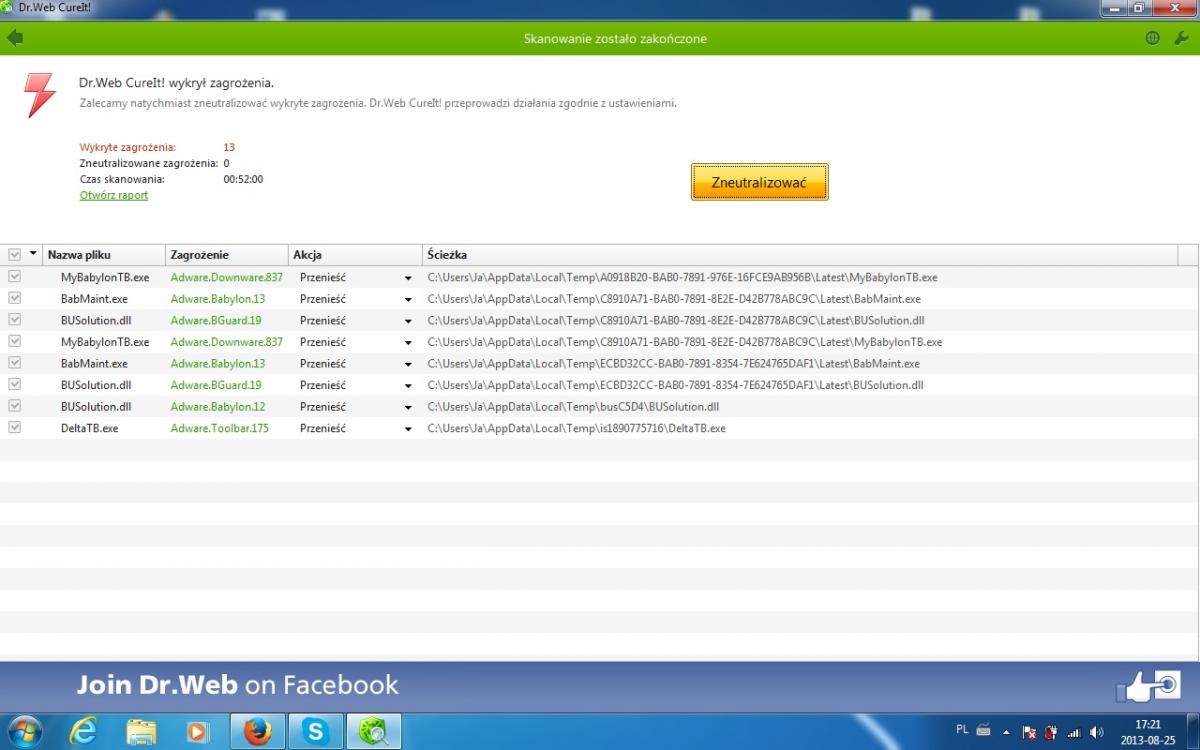Open action dropdown for BabMaint.exe ECBD32CC row

point(408,364)
